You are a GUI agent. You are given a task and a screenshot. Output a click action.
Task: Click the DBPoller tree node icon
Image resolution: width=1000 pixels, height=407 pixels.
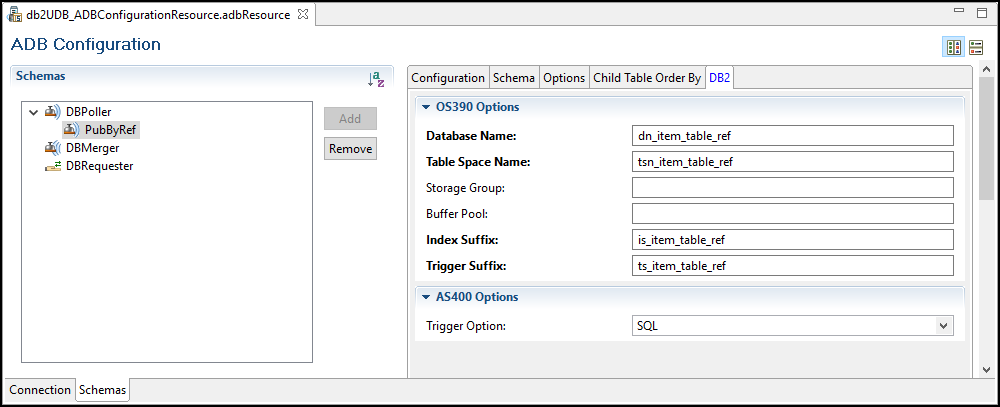(53, 112)
